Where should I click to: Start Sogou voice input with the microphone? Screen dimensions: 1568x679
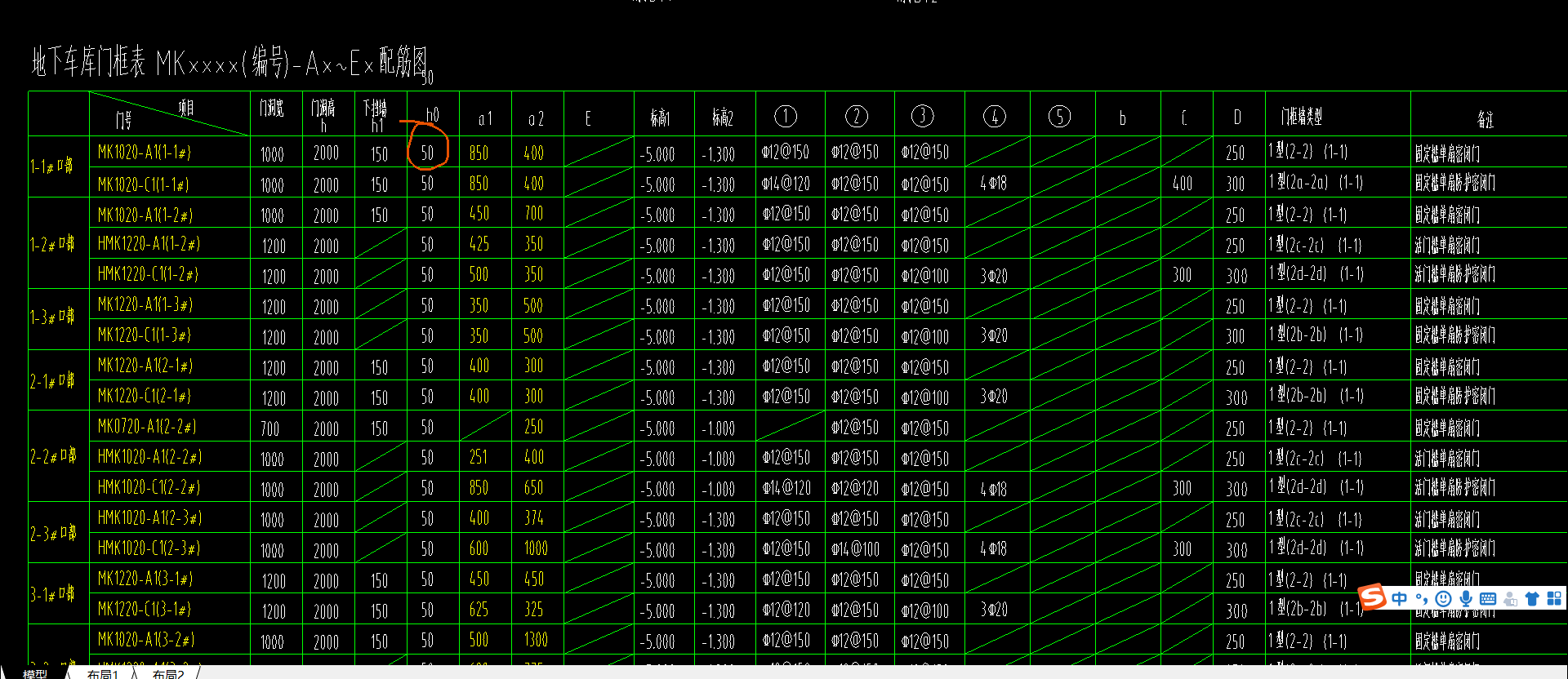point(1466,598)
